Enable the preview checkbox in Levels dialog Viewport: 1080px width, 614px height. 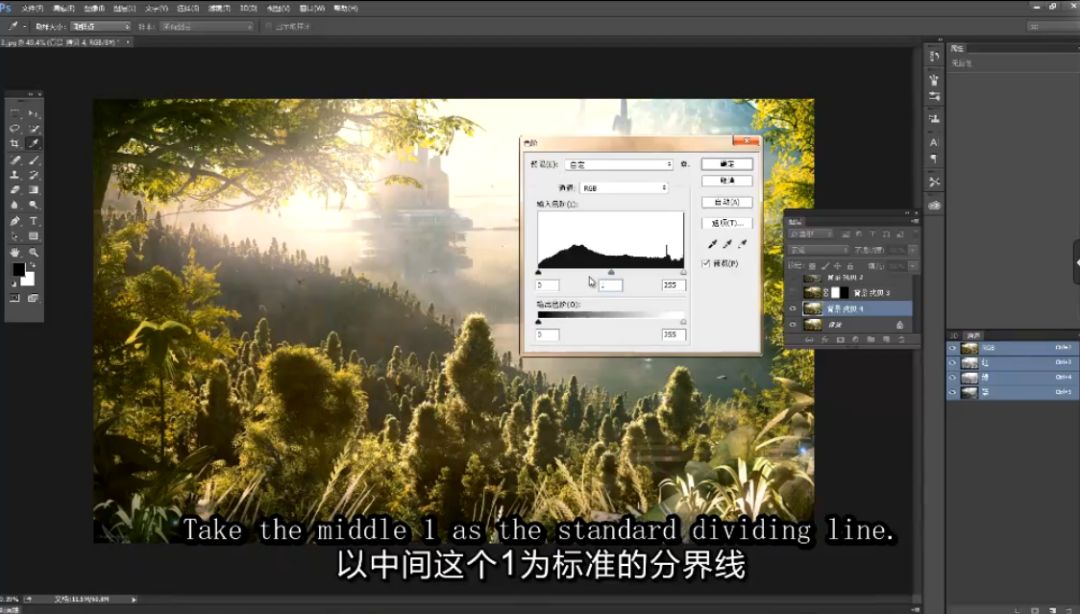[705, 264]
